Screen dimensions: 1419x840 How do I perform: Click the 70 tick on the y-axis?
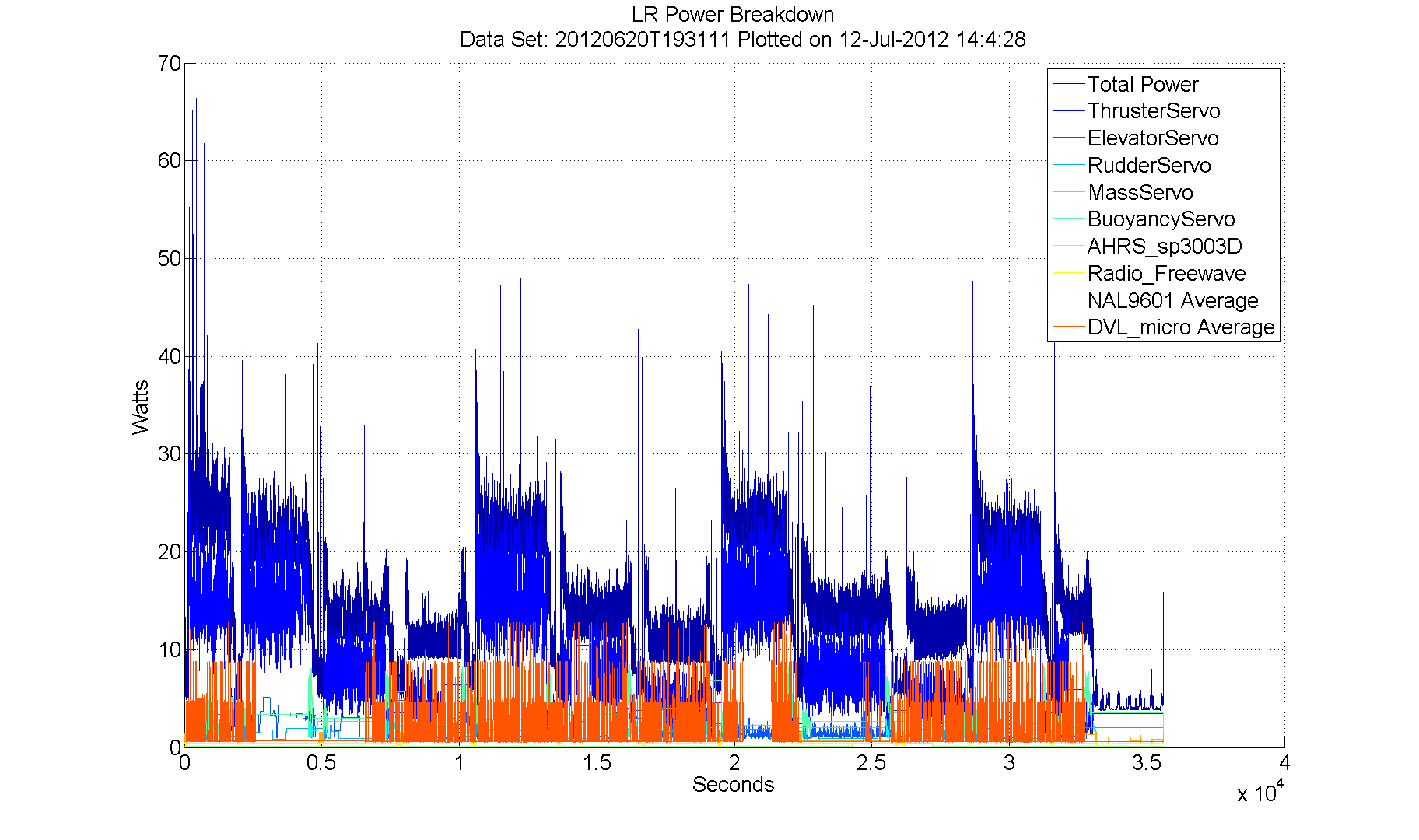169,64
